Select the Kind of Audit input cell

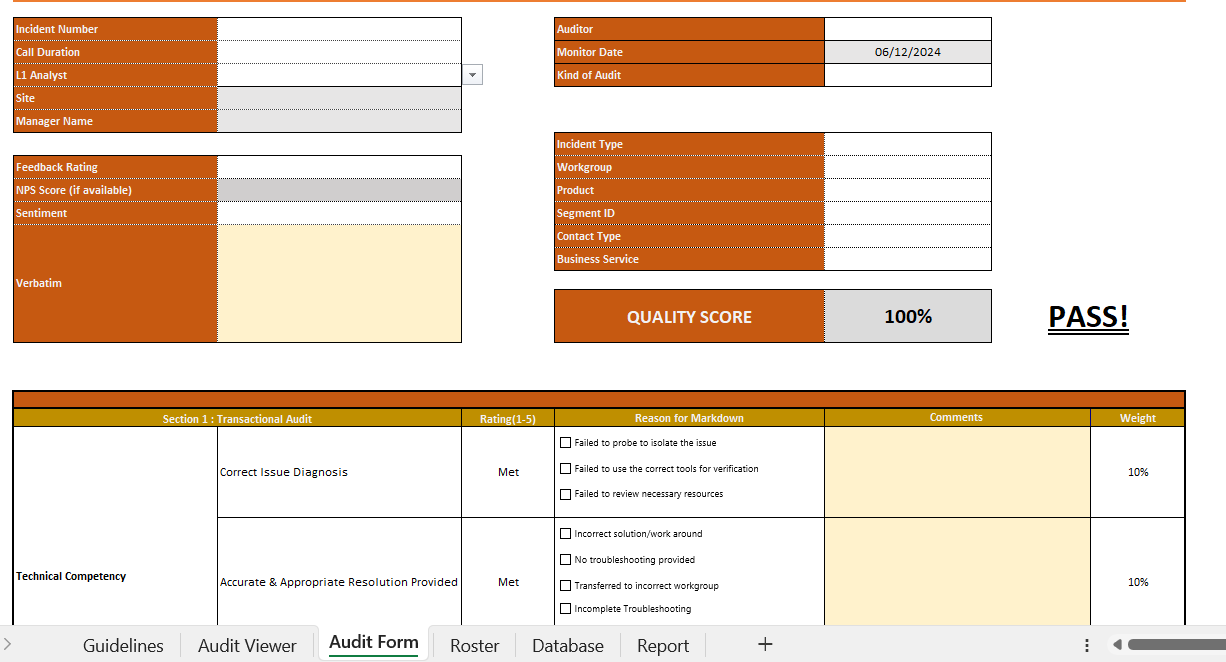pos(908,75)
